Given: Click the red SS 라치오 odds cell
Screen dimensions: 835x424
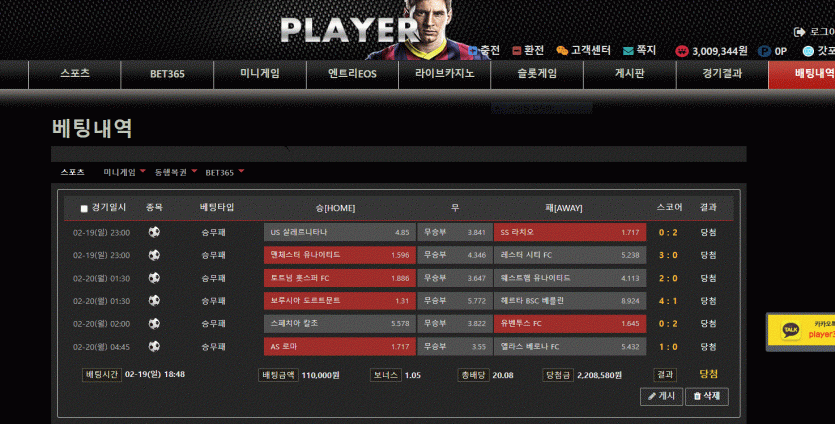Looking at the screenshot, I should [x=570, y=232].
